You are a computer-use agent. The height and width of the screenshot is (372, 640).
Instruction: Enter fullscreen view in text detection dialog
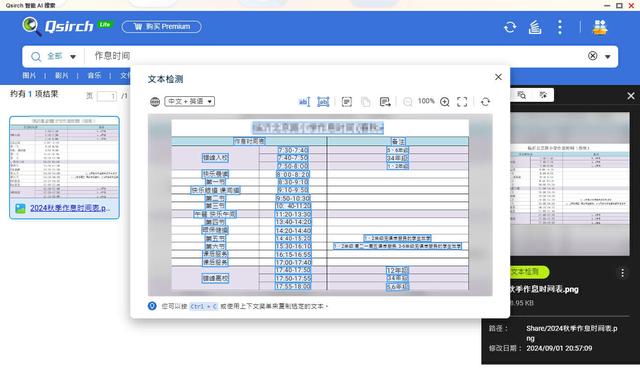(x=462, y=102)
